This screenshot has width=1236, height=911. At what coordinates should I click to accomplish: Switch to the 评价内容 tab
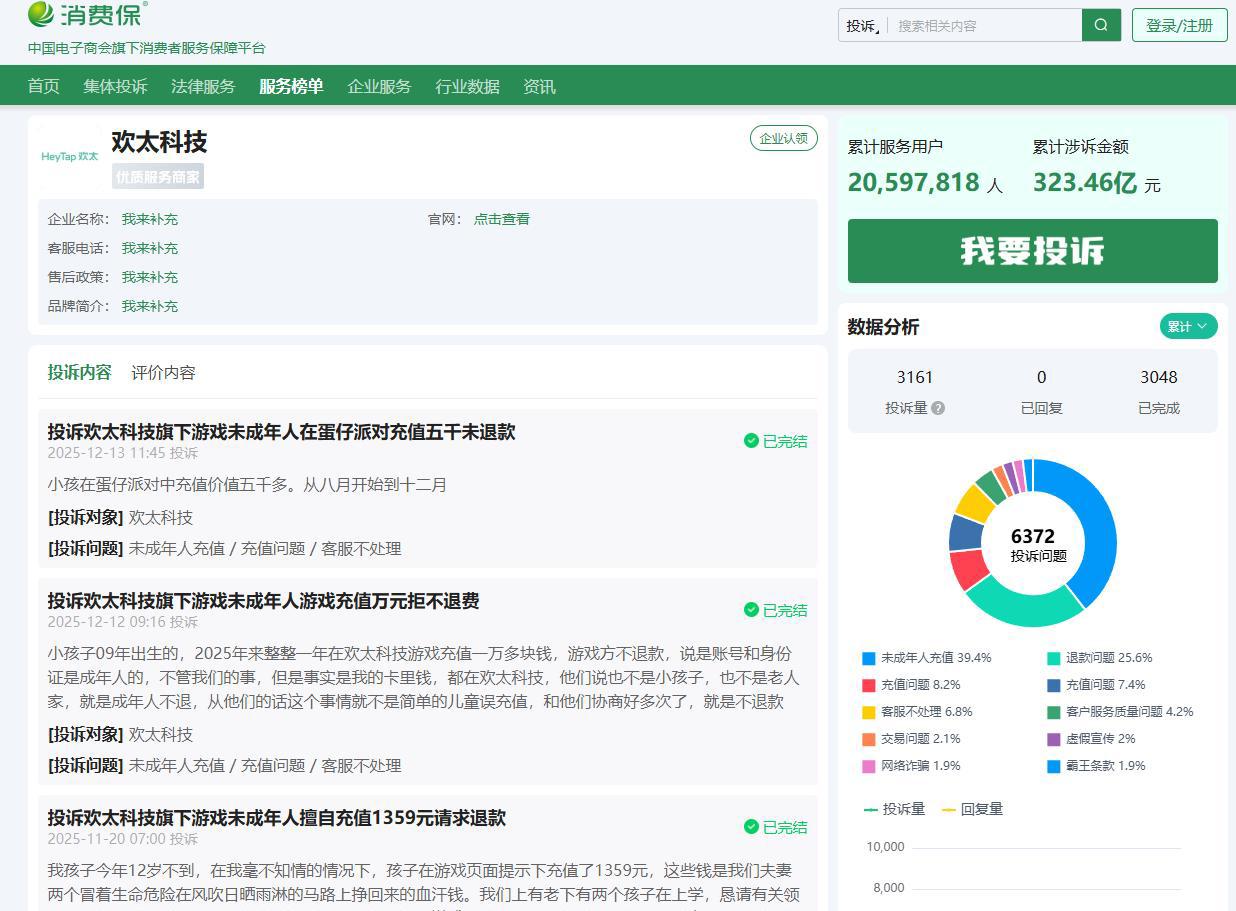pyautogui.click(x=163, y=372)
